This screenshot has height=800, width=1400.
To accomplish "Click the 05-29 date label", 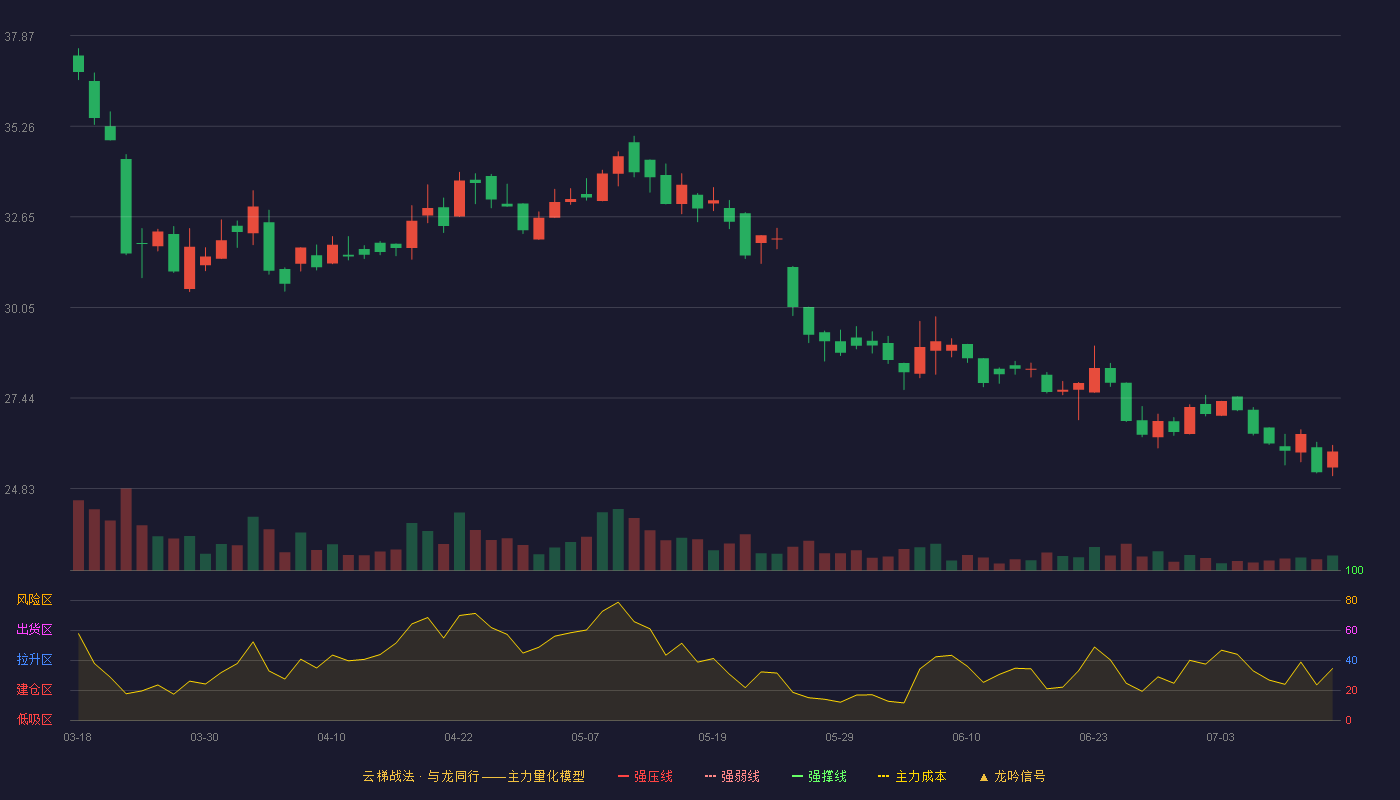I will [x=839, y=737].
